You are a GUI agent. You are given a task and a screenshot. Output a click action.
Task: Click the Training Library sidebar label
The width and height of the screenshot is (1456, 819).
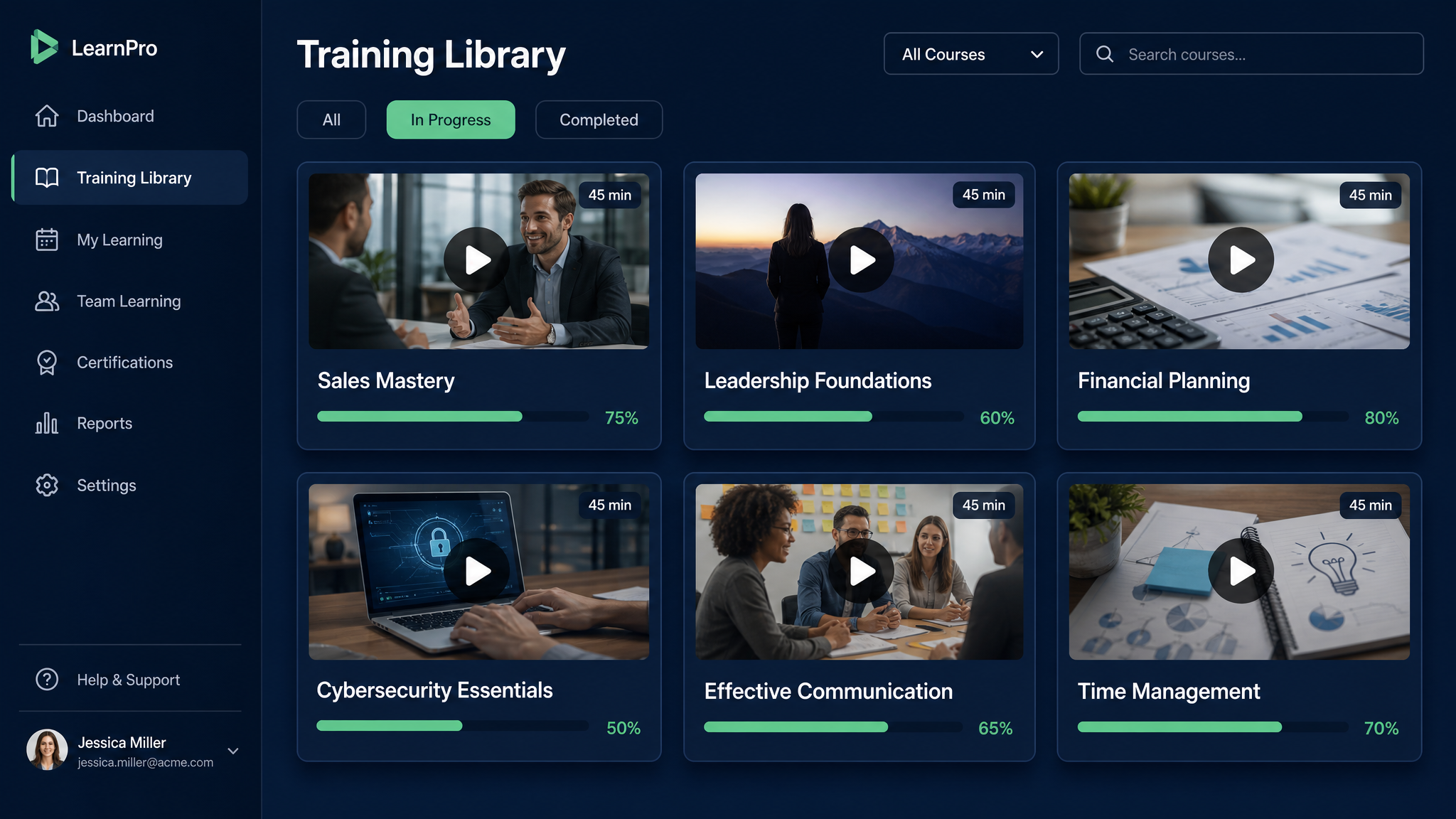134,178
